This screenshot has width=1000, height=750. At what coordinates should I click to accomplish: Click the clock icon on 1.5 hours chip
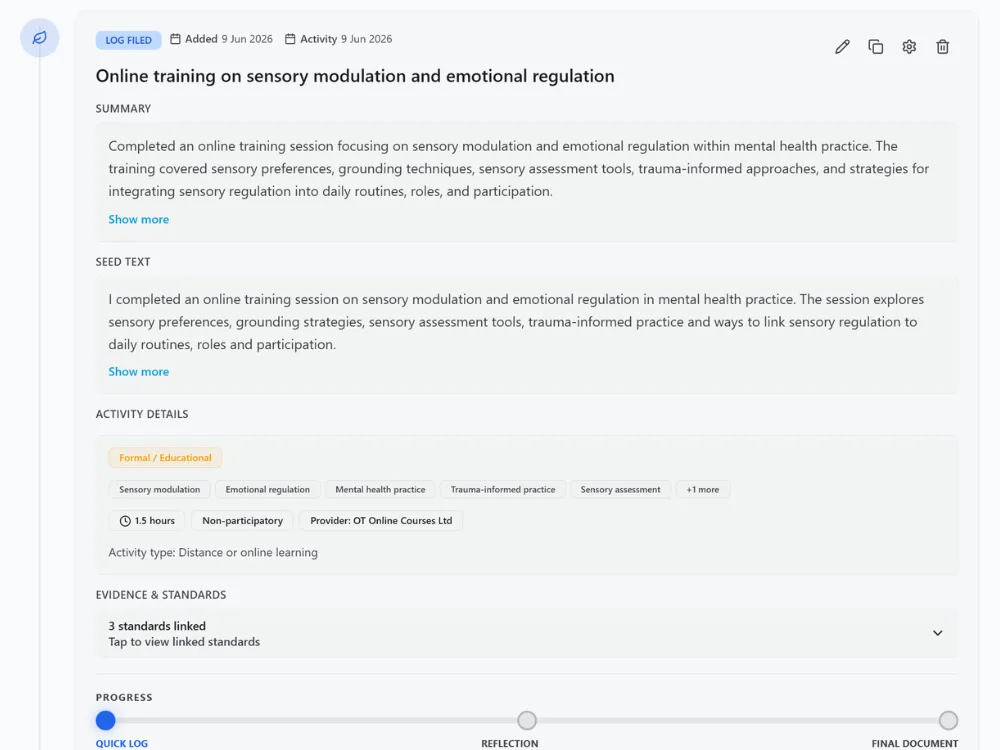125,521
